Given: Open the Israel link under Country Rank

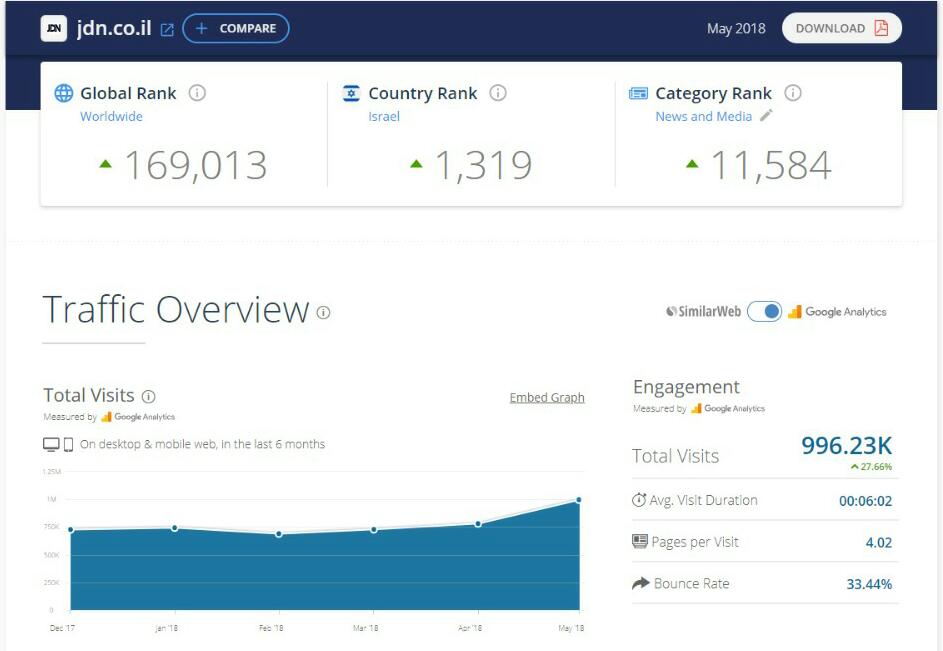Looking at the screenshot, I should [384, 116].
